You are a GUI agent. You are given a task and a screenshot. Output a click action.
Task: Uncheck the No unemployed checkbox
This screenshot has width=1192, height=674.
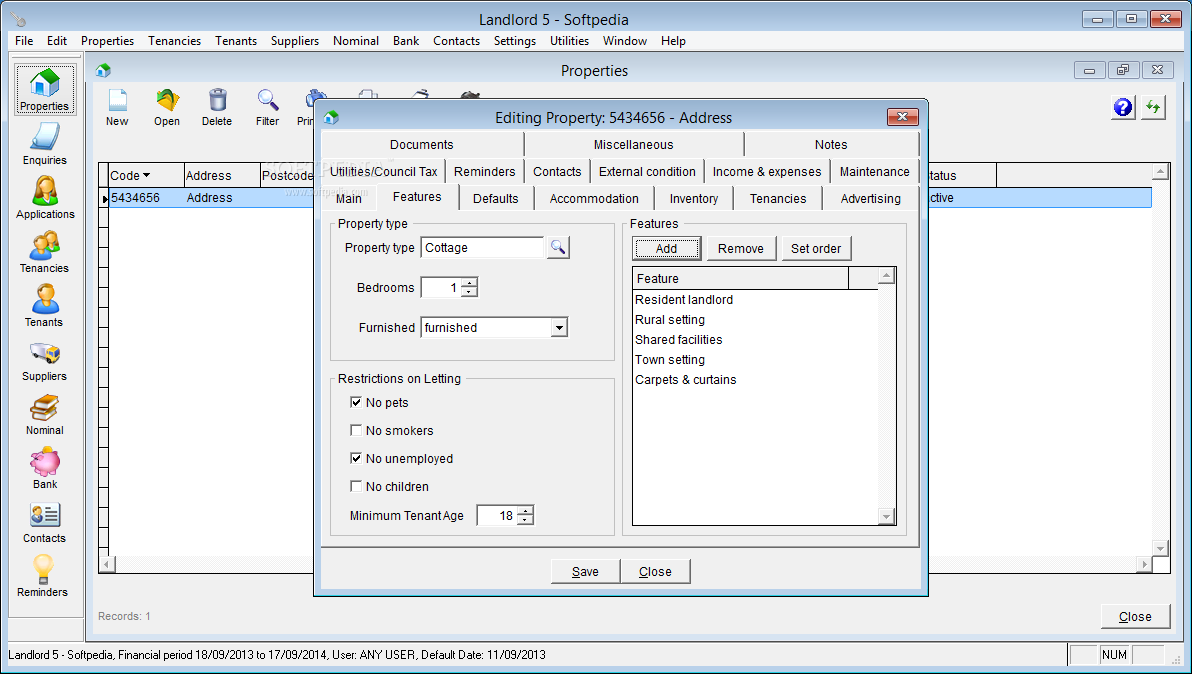pos(356,458)
